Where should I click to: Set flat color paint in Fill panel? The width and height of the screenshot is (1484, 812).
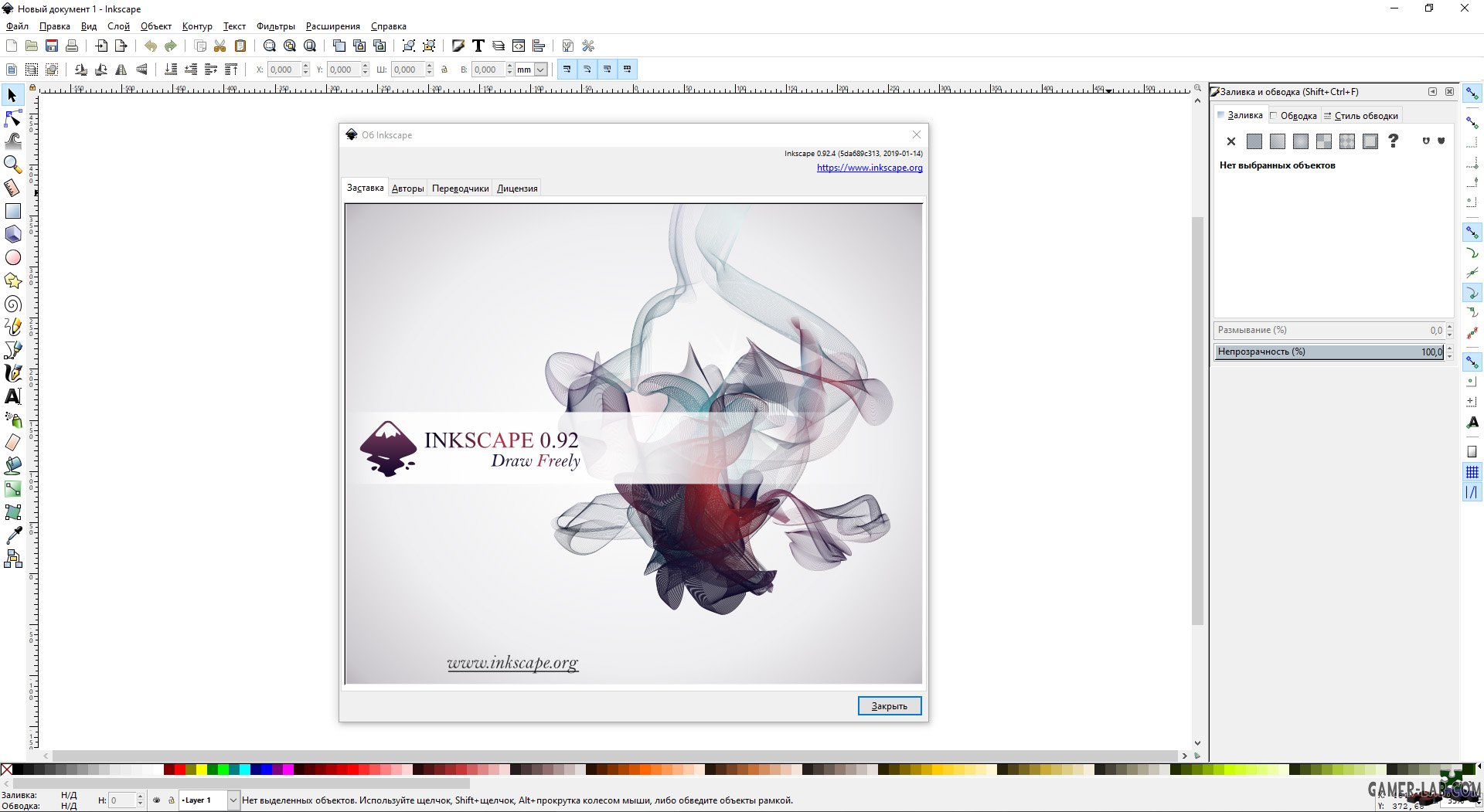(1254, 141)
